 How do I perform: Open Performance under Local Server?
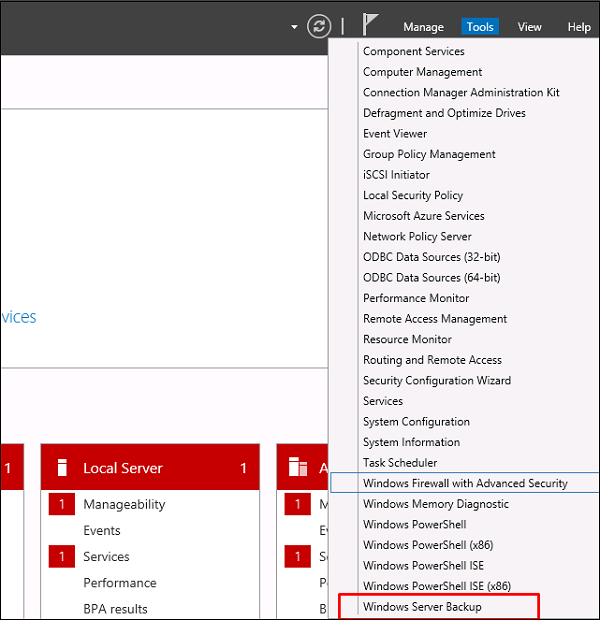pyautogui.click(x=120, y=582)
